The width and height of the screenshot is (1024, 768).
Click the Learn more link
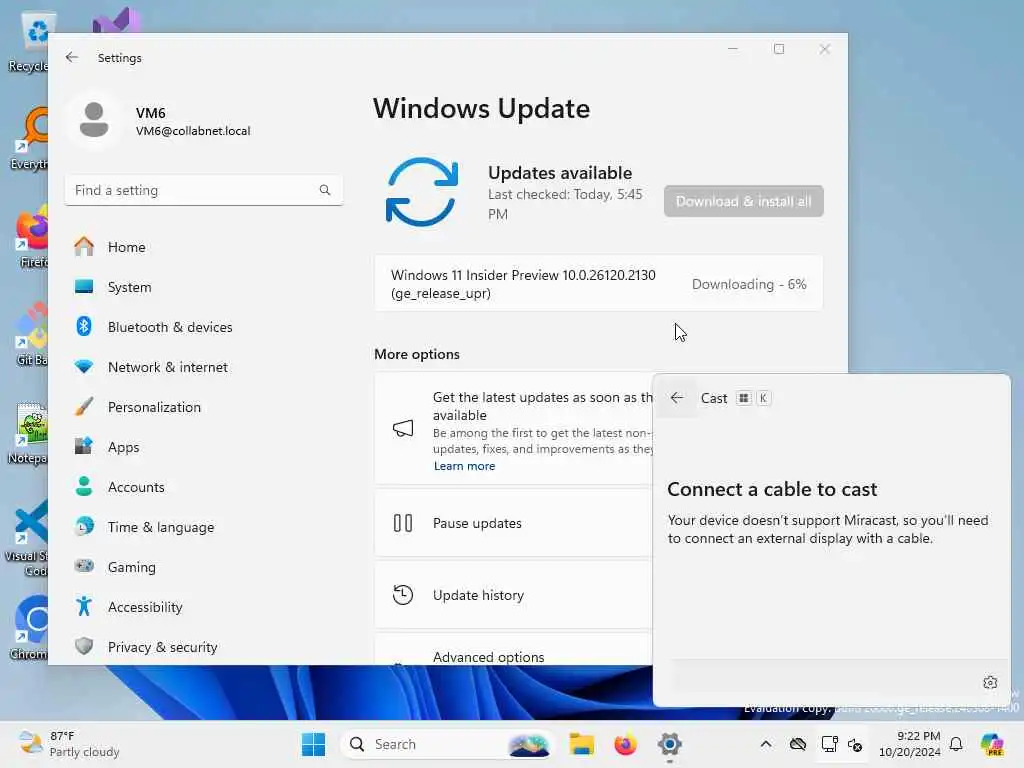464,466
